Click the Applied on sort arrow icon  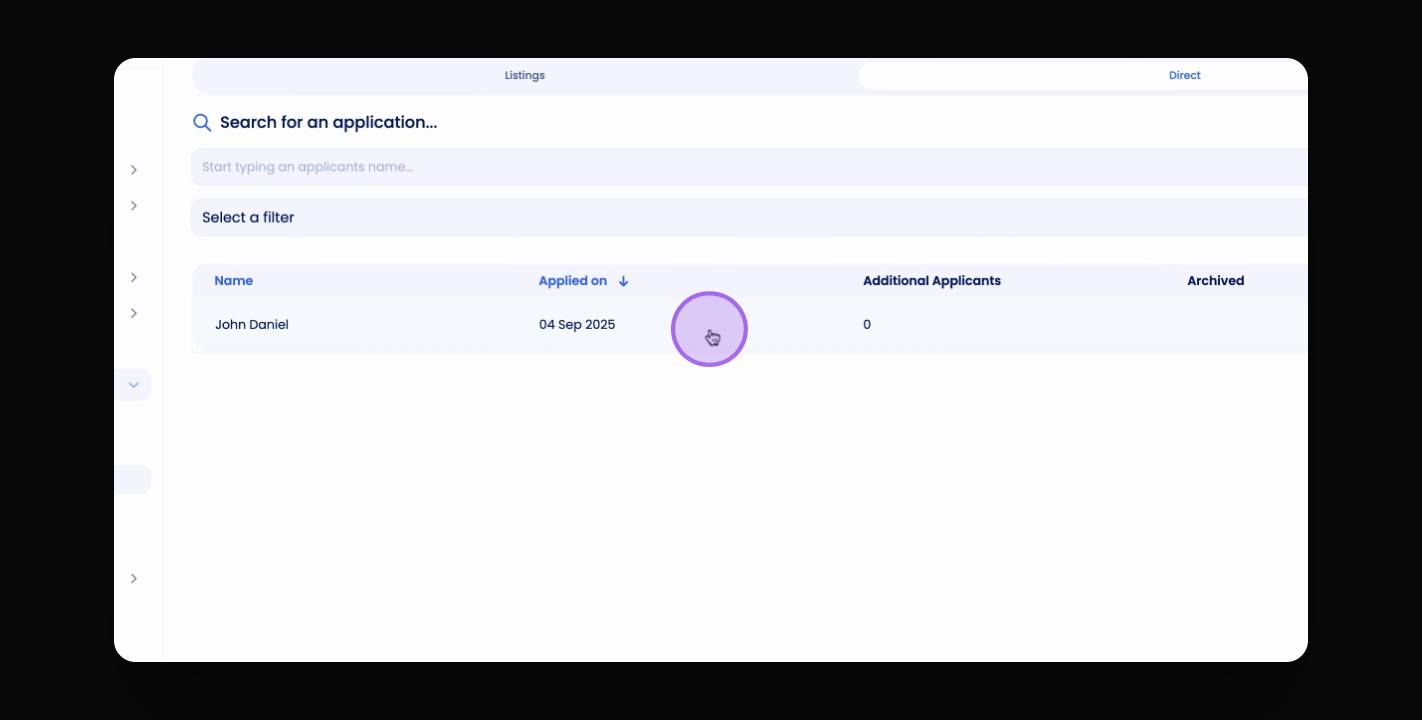[623, 281]
